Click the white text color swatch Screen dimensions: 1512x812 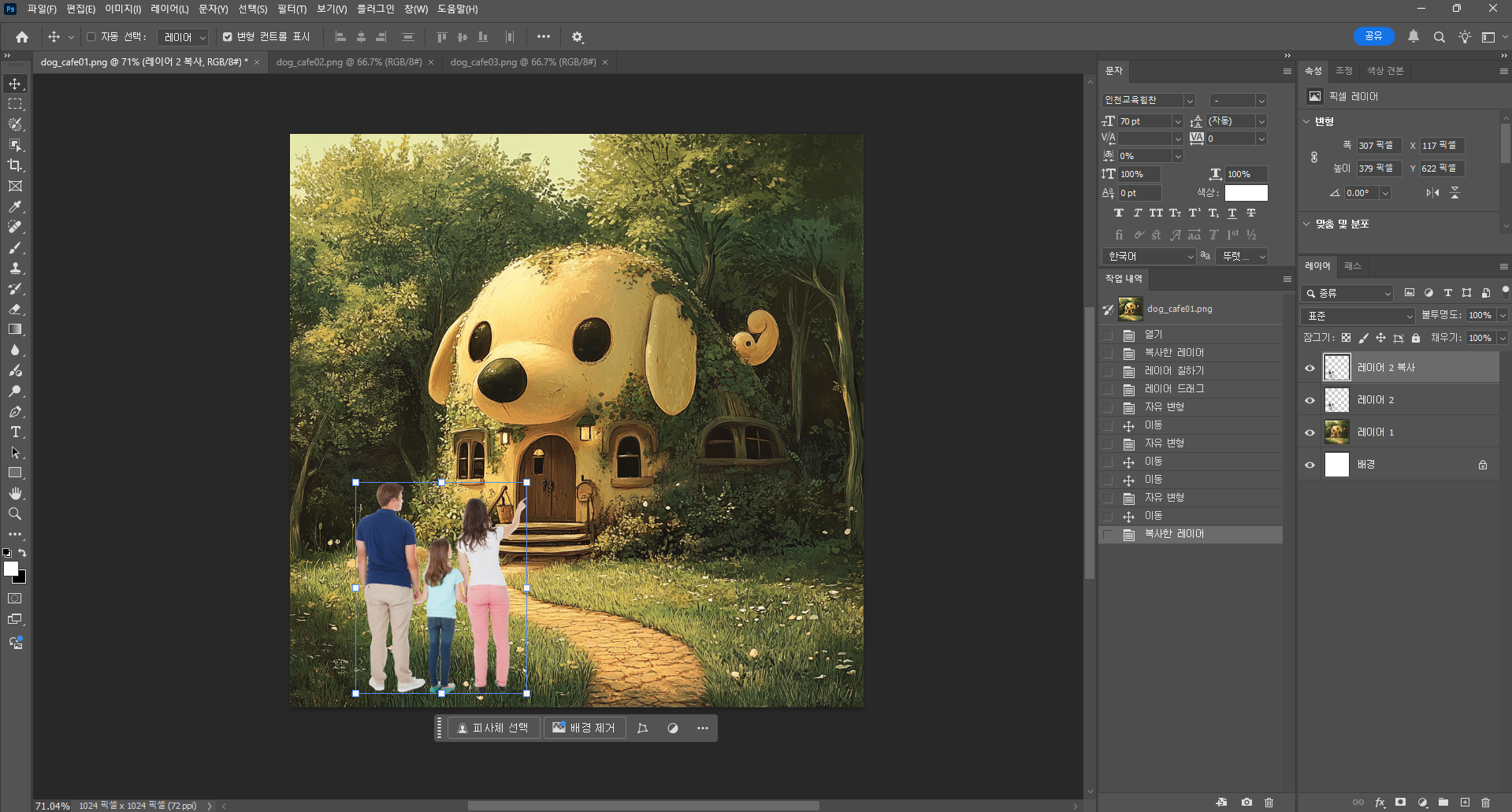click(x=1246, y=193)
